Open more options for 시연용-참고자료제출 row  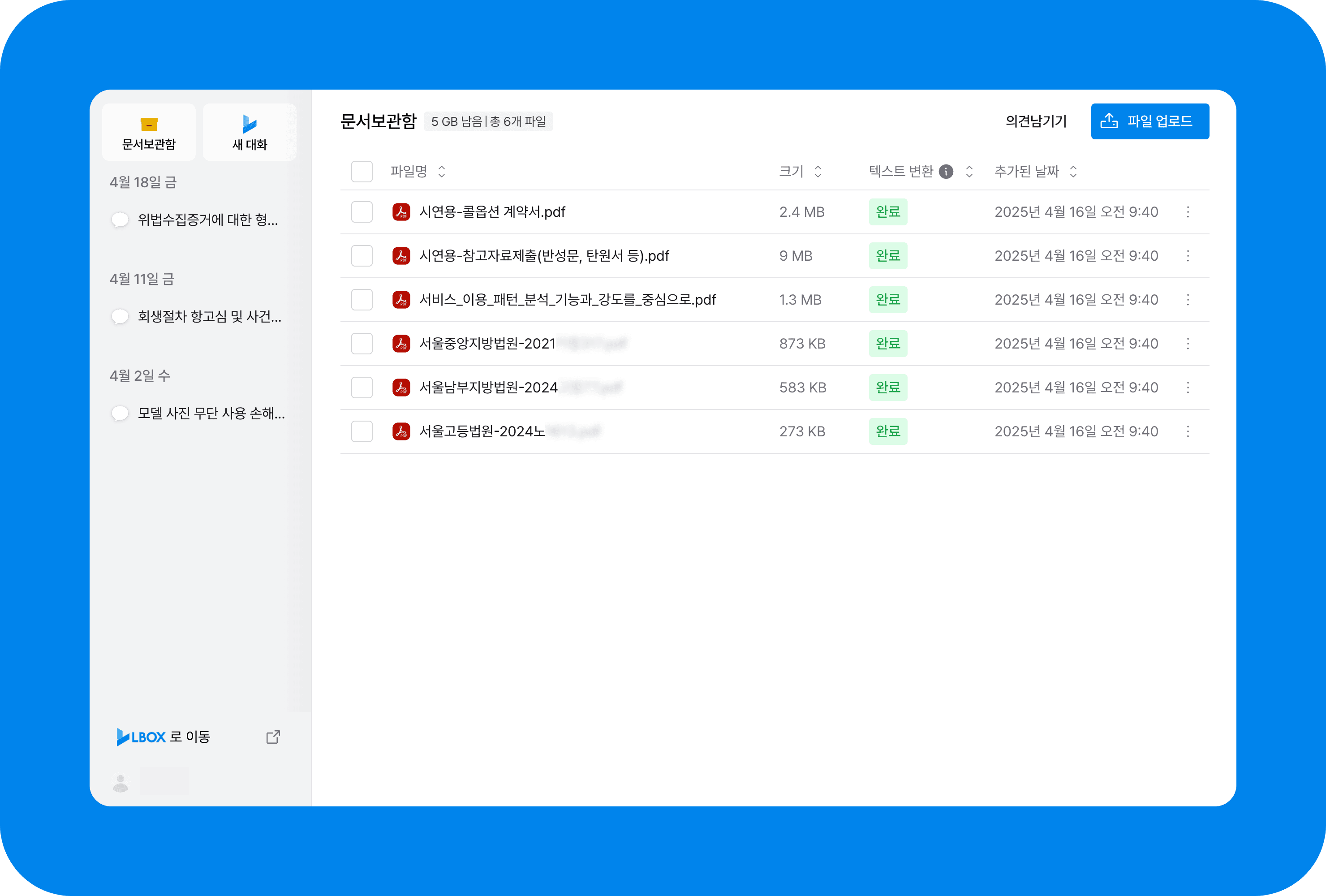tap(1188, 256)
